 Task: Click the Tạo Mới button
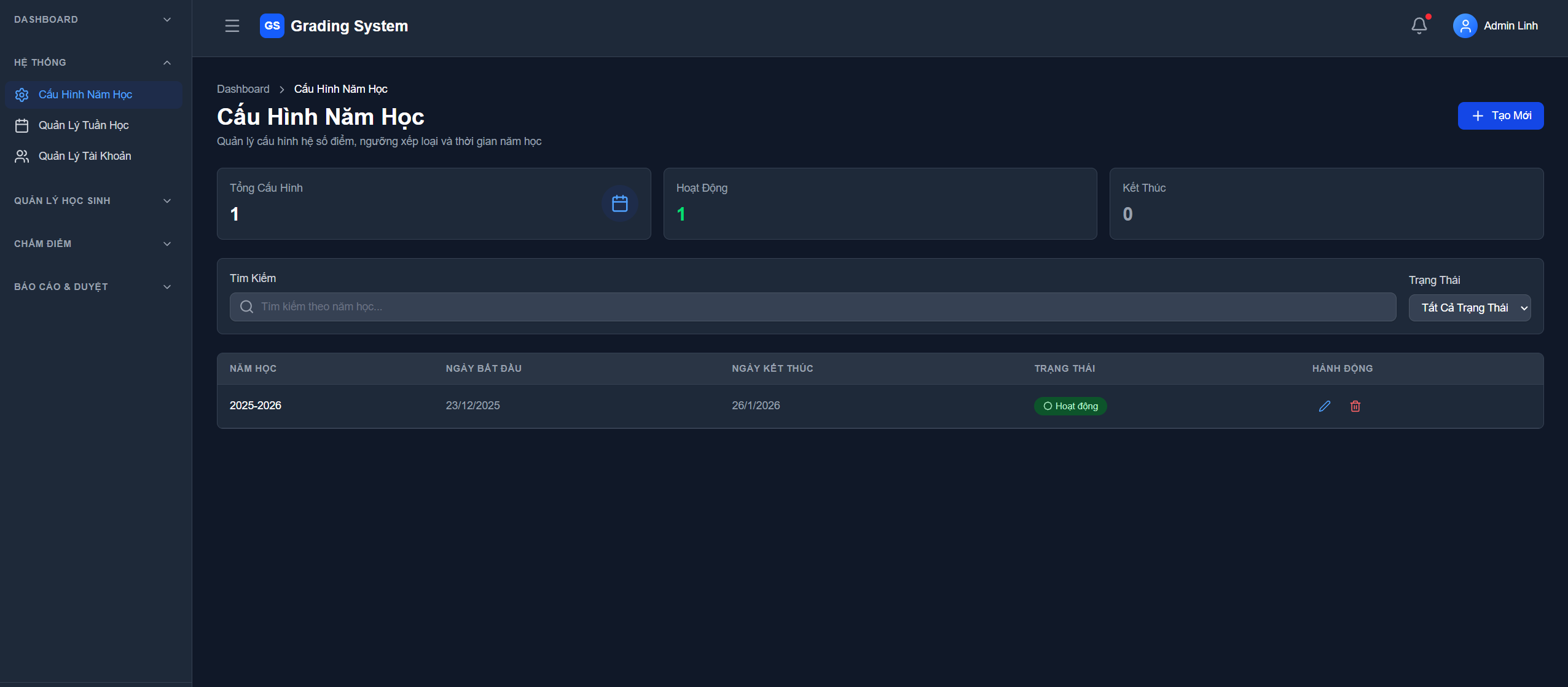click(1500, 116)
